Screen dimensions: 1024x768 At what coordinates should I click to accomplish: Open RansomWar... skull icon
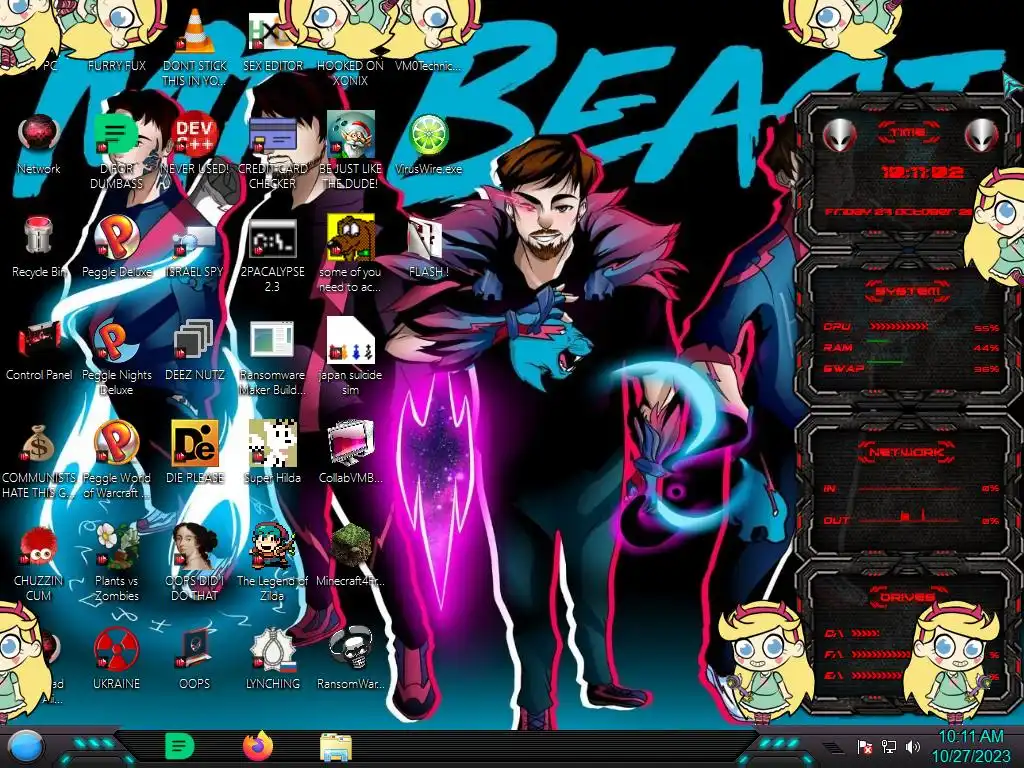click(350, 658)
